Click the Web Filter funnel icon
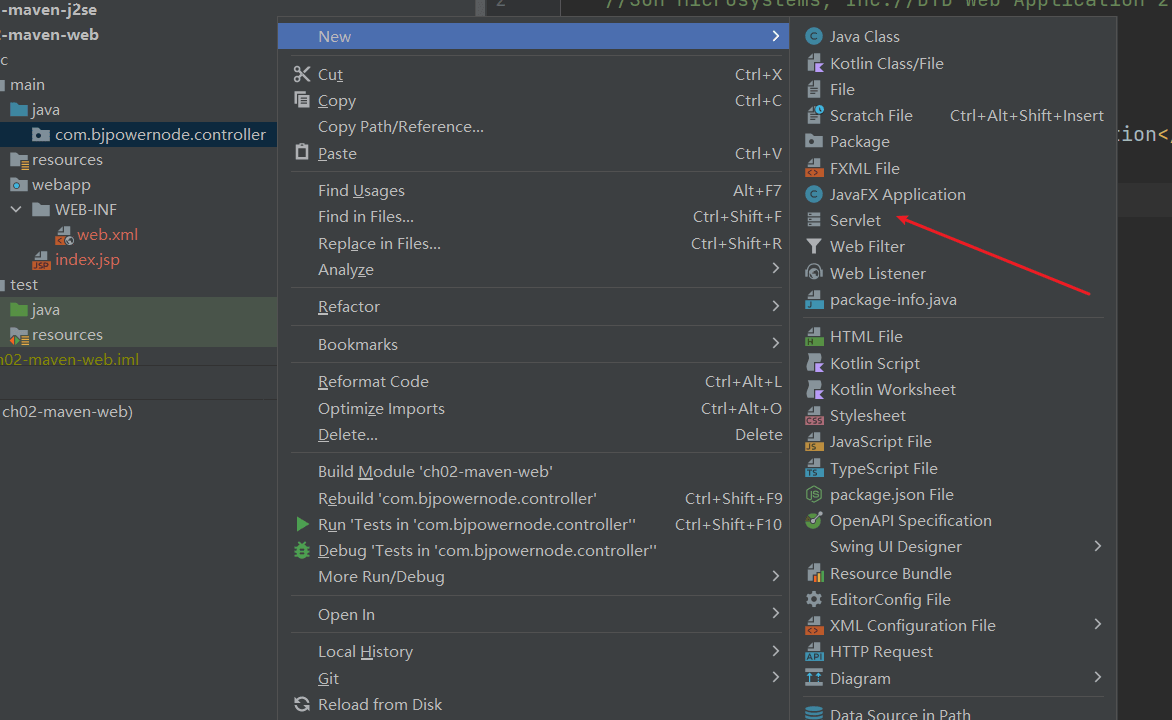Screen dimensions: 1172x720 tap(814, 246)
